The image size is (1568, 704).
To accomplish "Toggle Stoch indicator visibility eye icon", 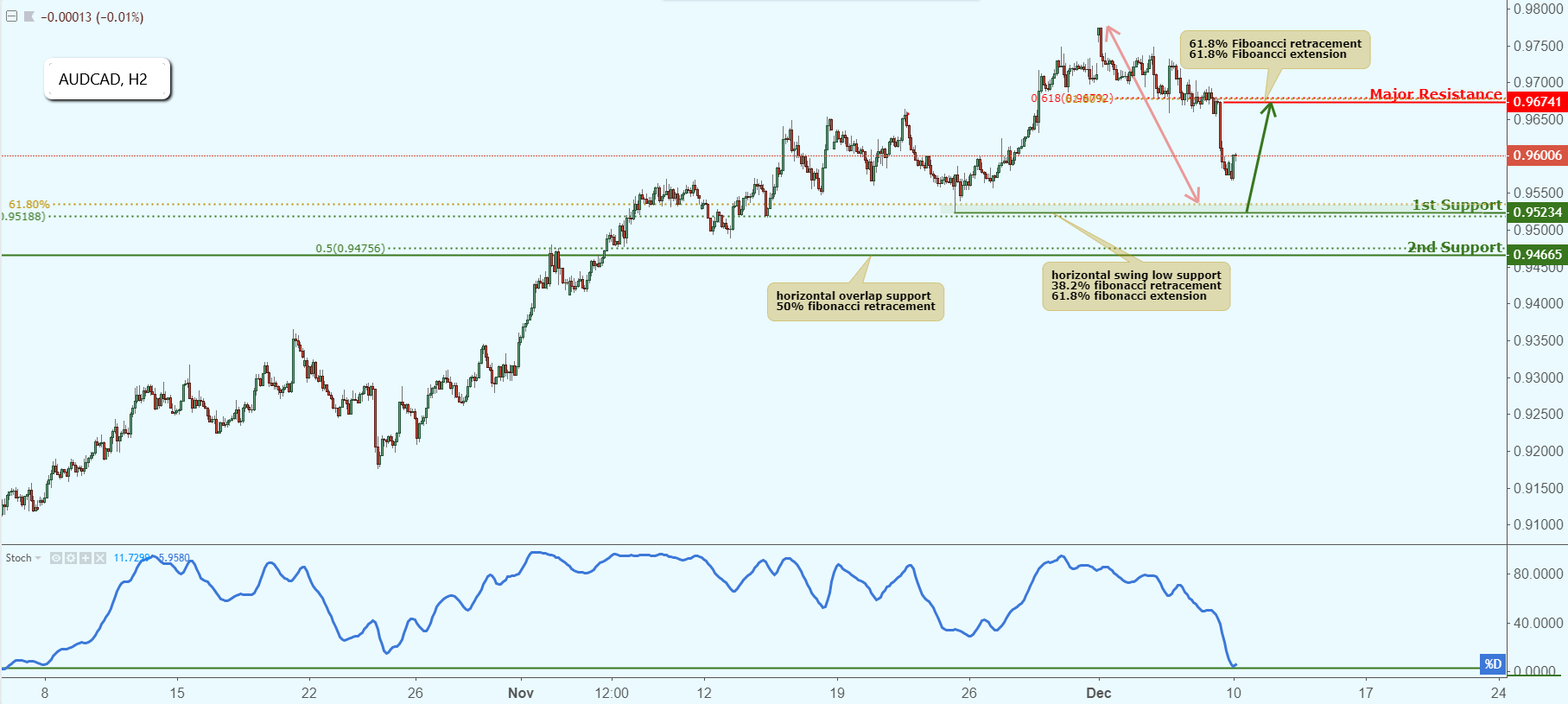I will click(56, 558).
